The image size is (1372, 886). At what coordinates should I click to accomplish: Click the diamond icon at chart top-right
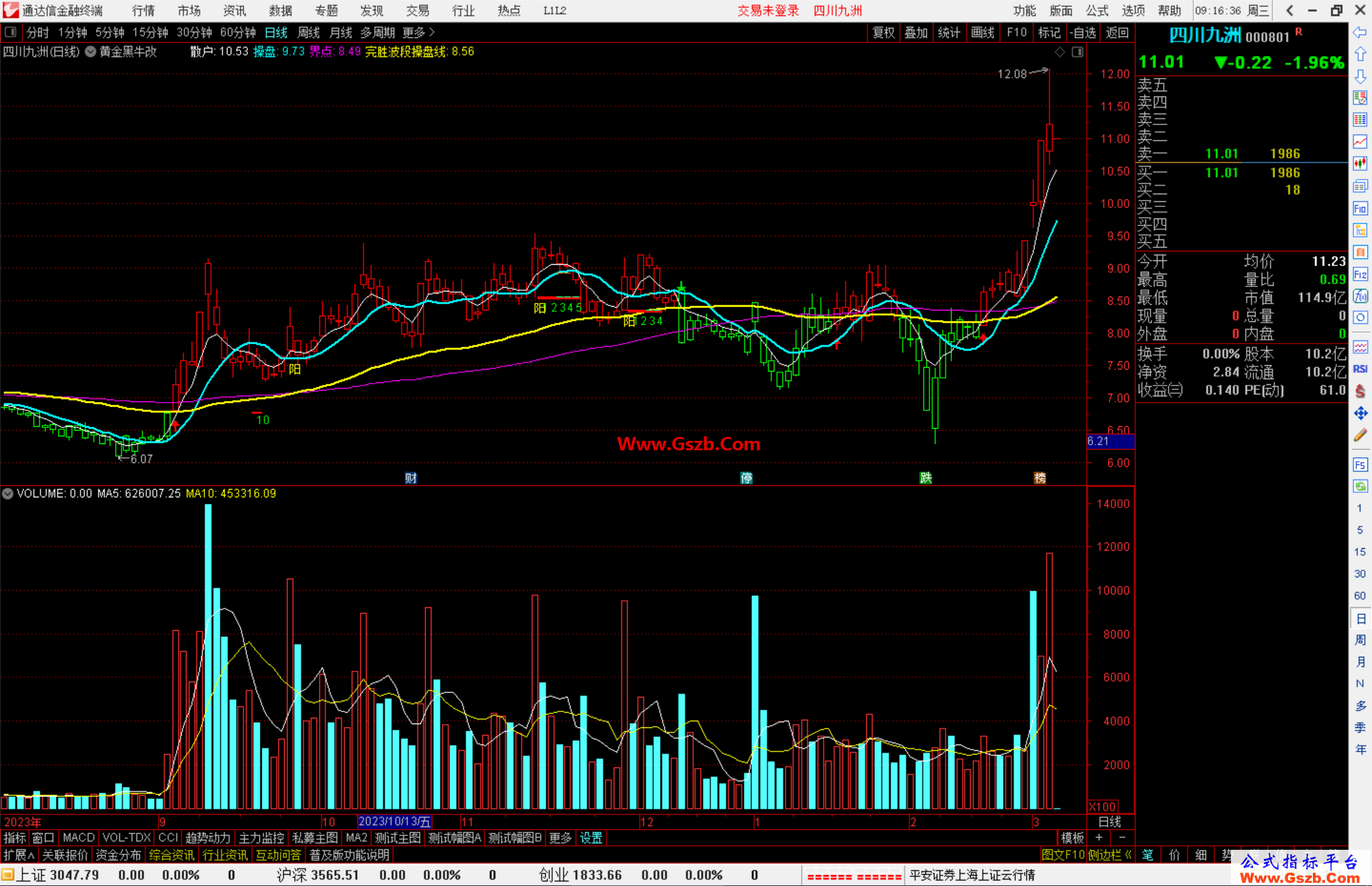1059,52
